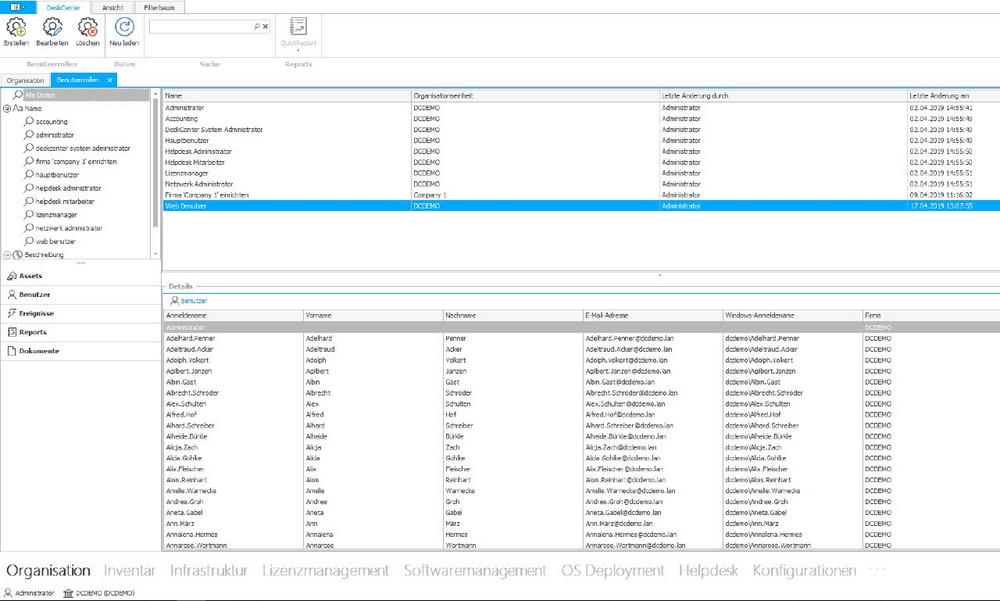Collapse the Name filter tree node
Image resolution: width=1000 pixels, height=601 pixels.
(x=7, y=108)
